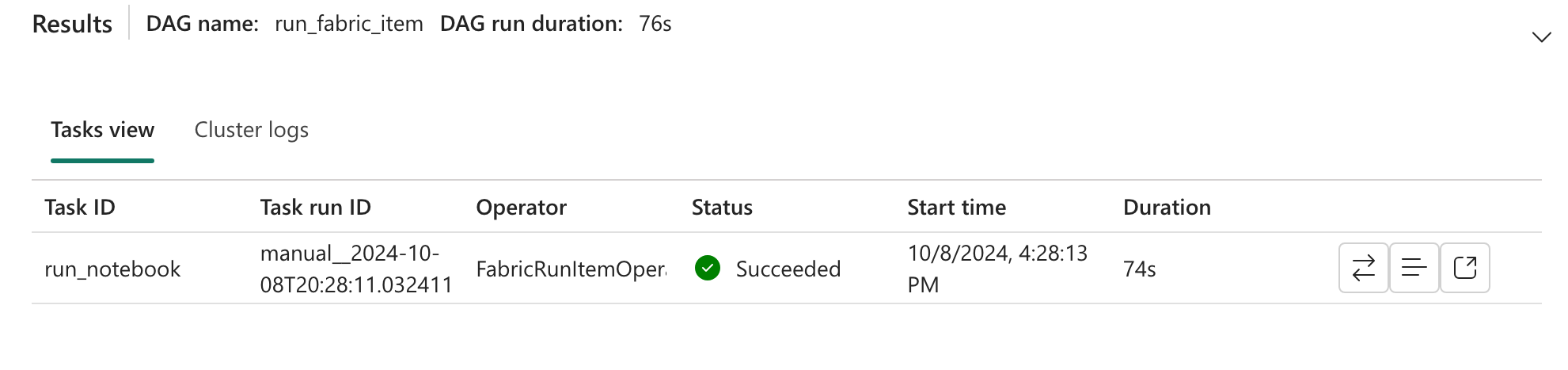Click the Succeeded status text
The width and height of the screenshot is (1568, 370).
pos(788,269)
